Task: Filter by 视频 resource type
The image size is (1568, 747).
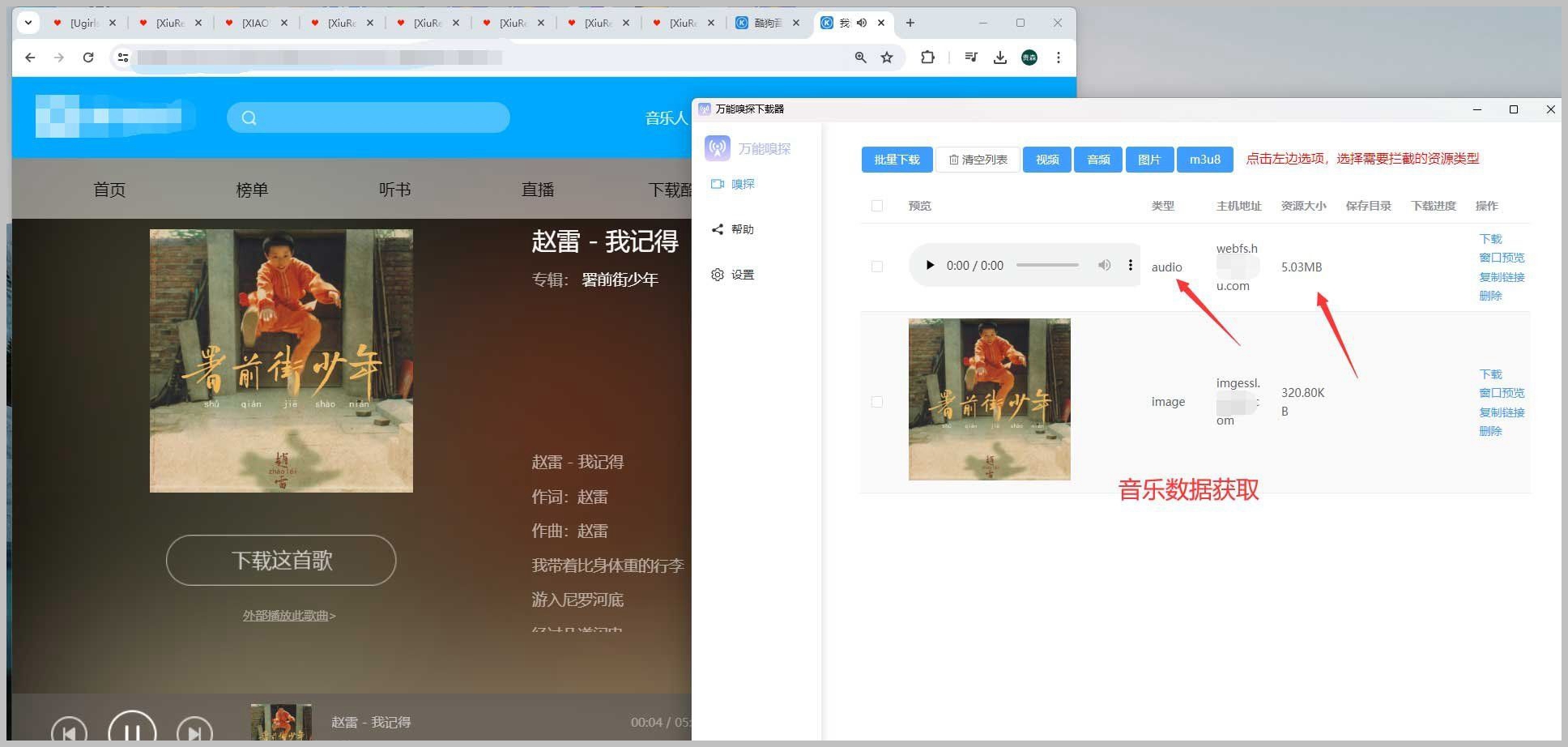Action: (1047, 160)
